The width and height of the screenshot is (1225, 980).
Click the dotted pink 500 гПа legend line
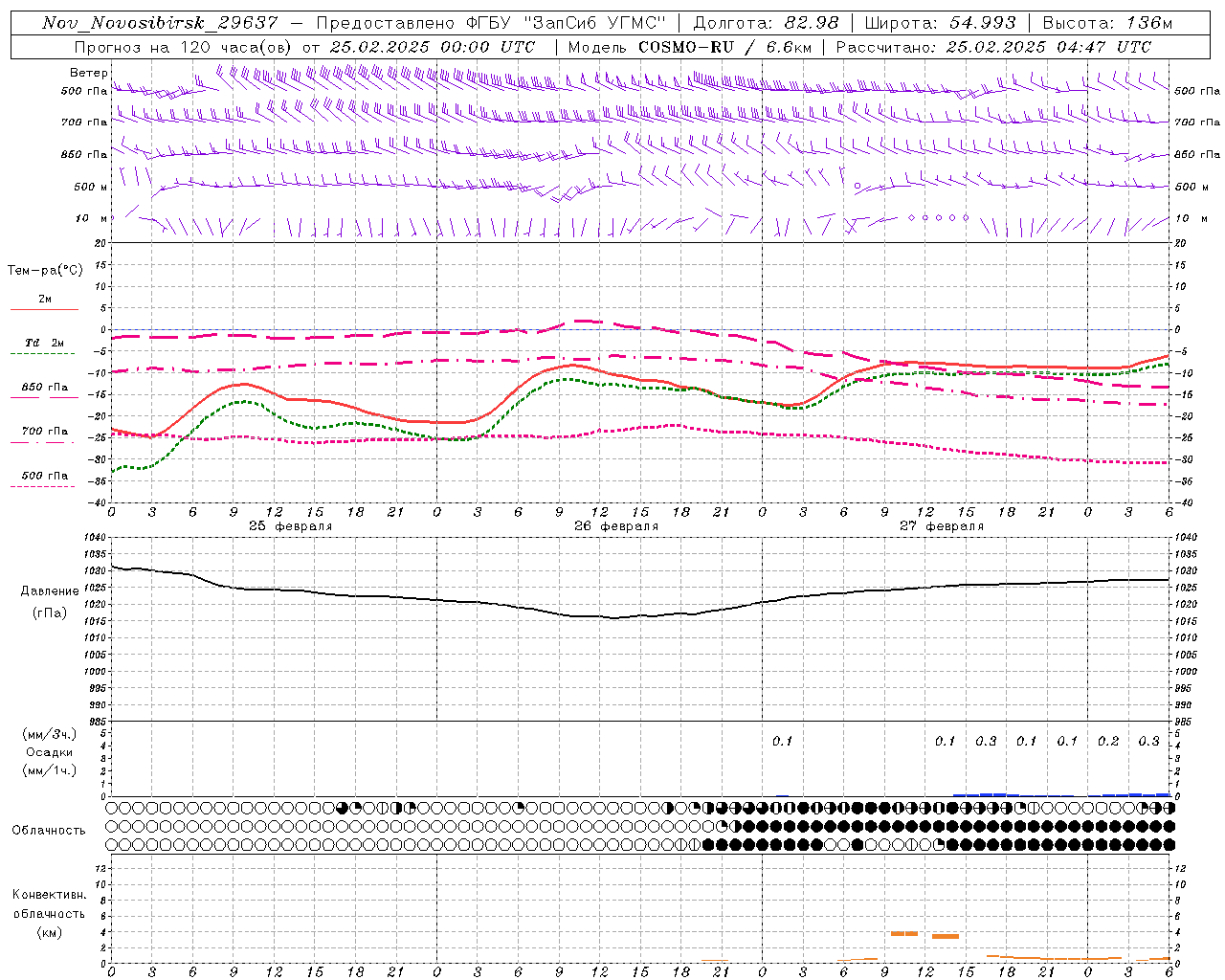(42, 486)
